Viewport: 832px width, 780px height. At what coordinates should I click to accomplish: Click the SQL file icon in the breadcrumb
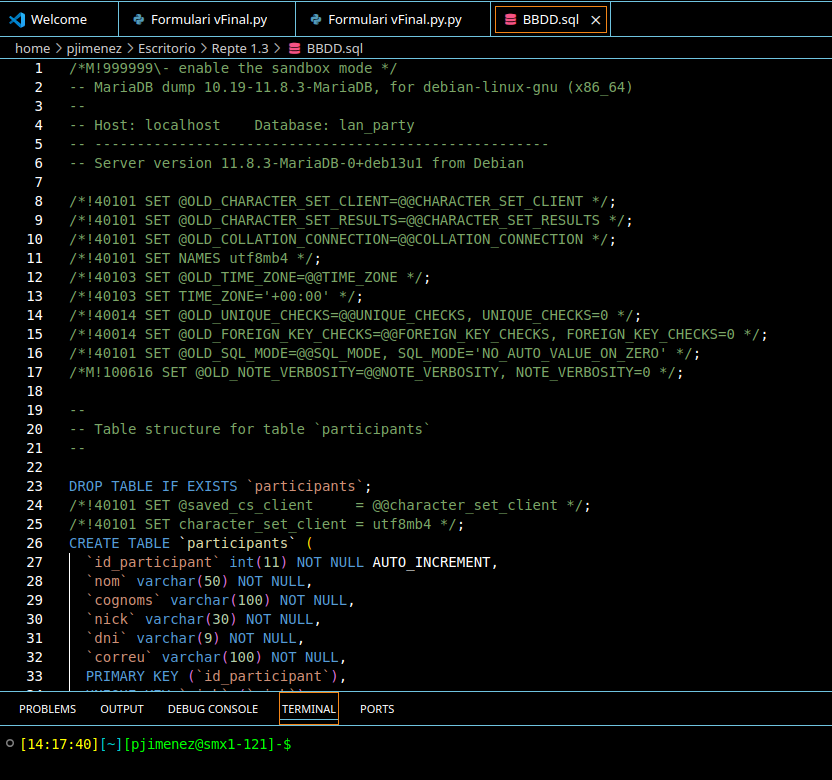click(294, 48)
